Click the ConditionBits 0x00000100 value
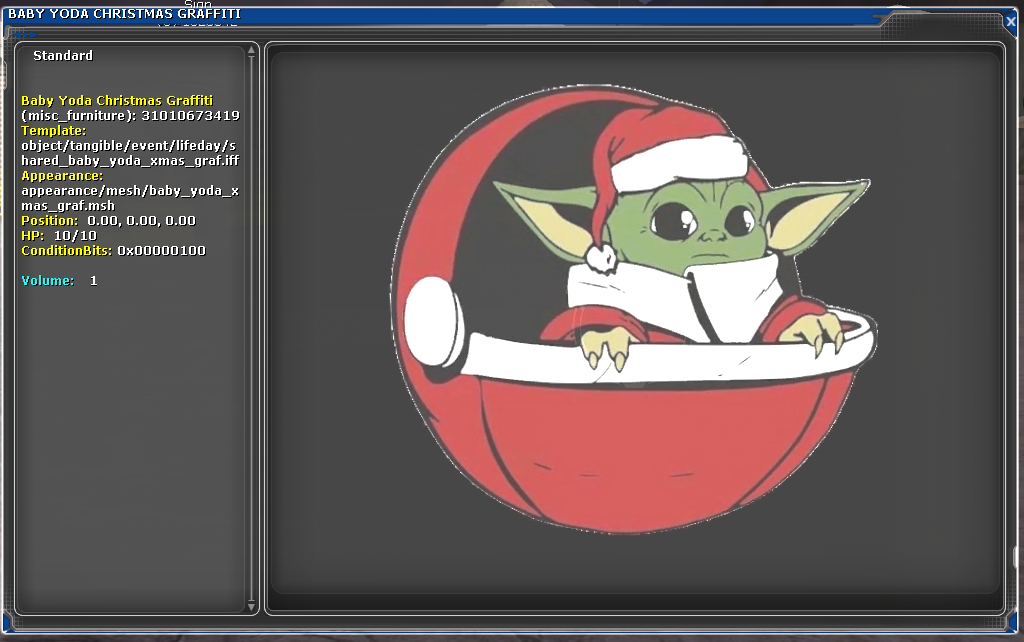The height and width of the screenshot is (642, 1024). (161, 251)
